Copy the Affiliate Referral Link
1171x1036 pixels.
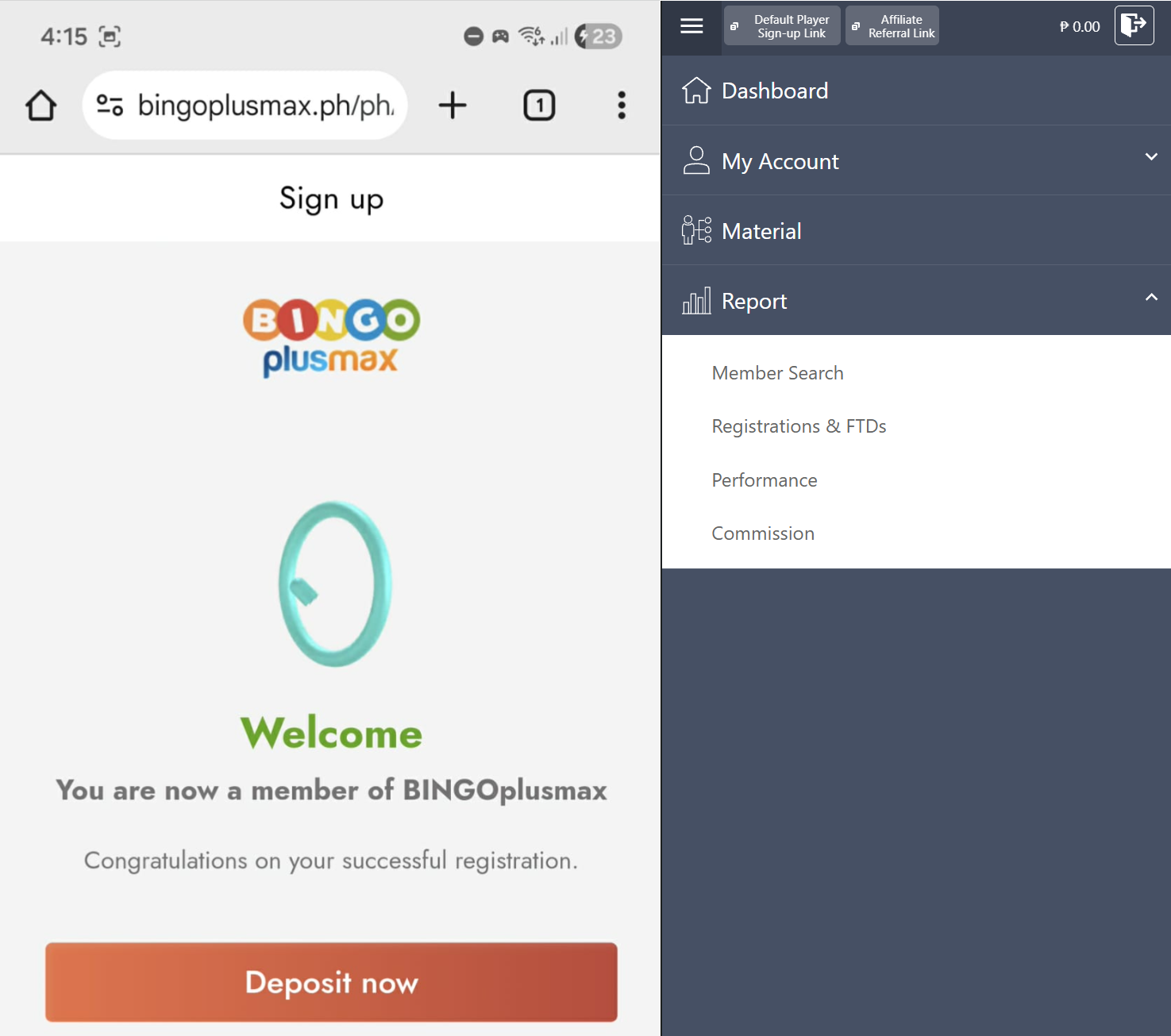point(892,26)
